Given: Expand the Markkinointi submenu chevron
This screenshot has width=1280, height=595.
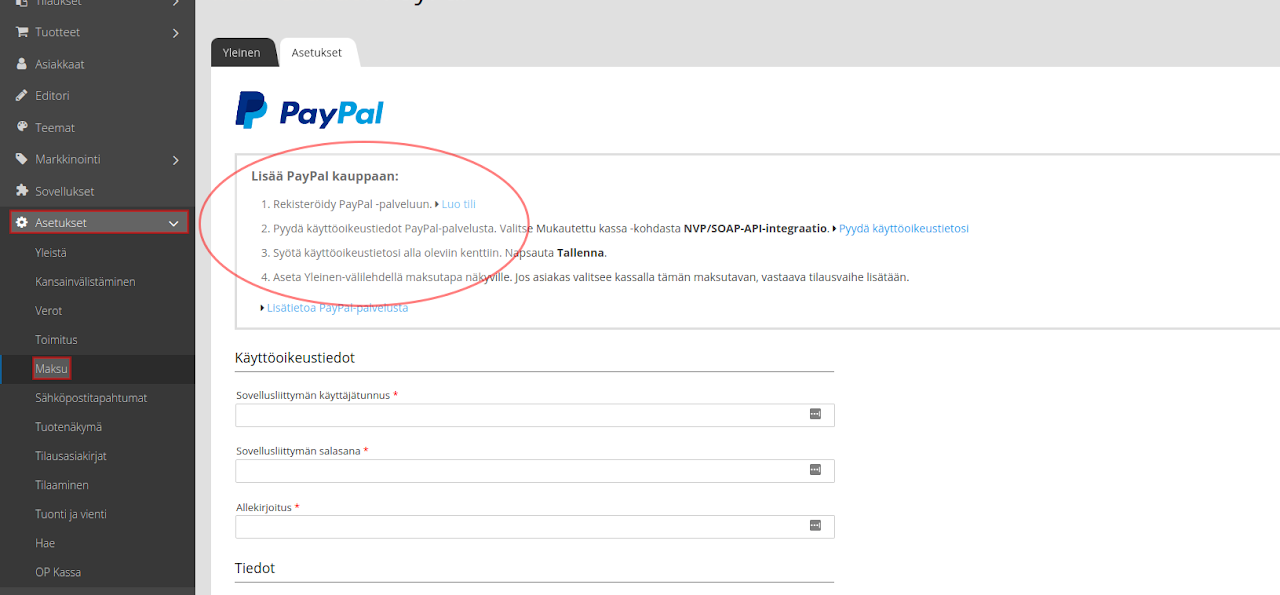Looking at the screenshot, I should click(x=176, y=160).
